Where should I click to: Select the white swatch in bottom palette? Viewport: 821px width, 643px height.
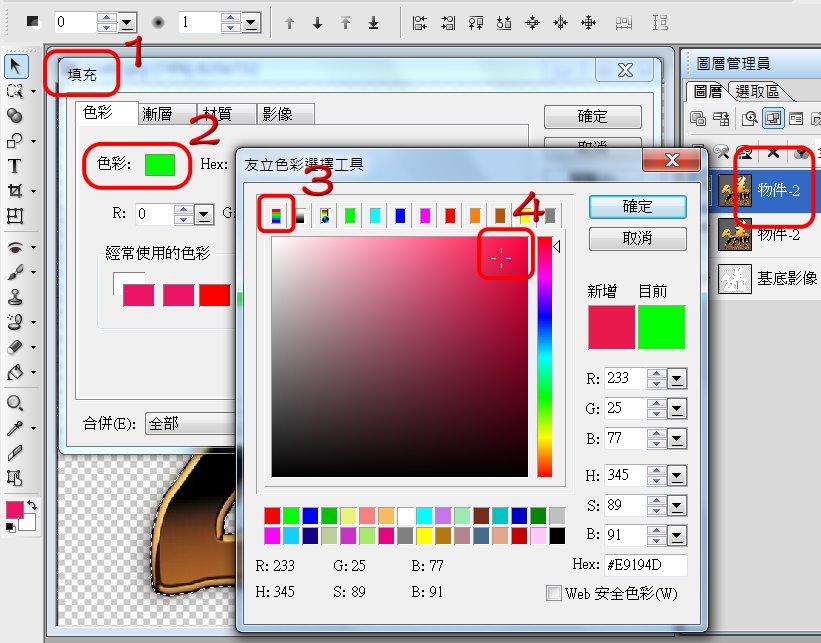[x=405, y=516]
